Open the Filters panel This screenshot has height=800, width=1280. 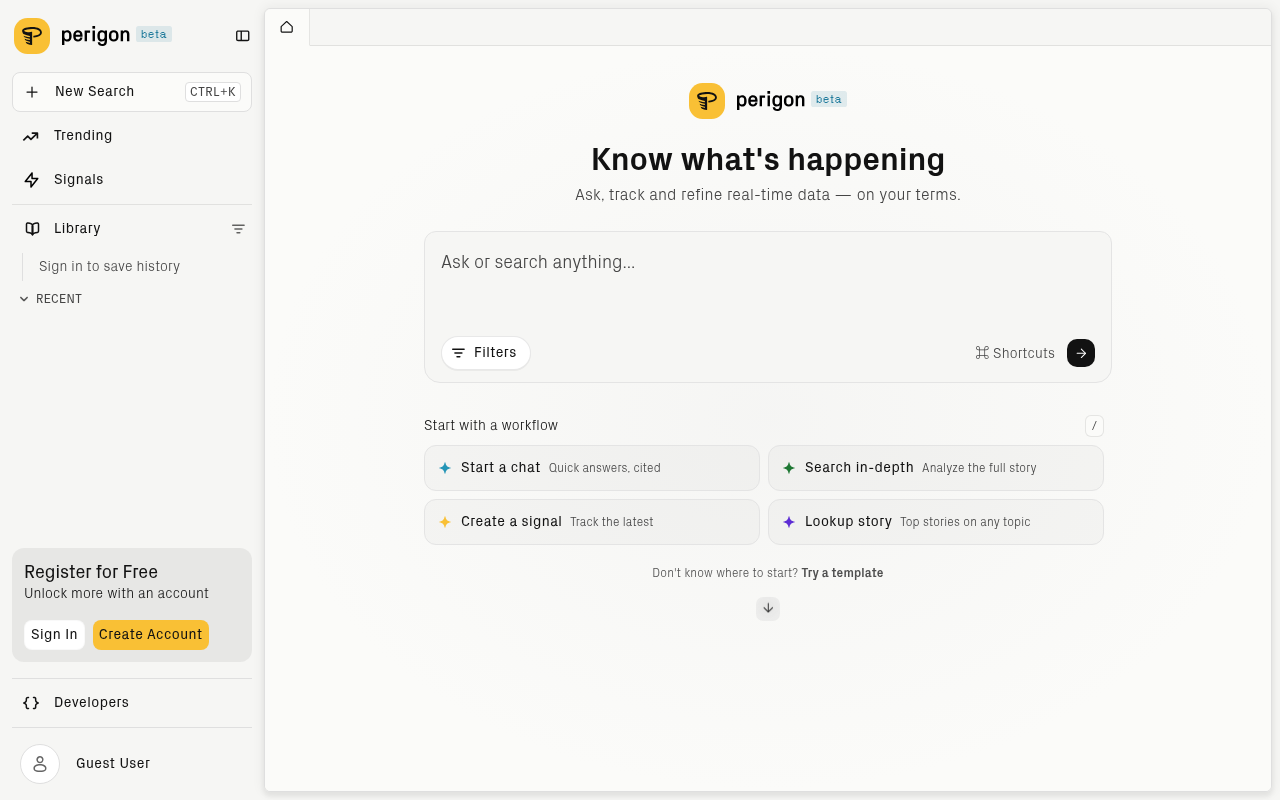pos(485,353)
